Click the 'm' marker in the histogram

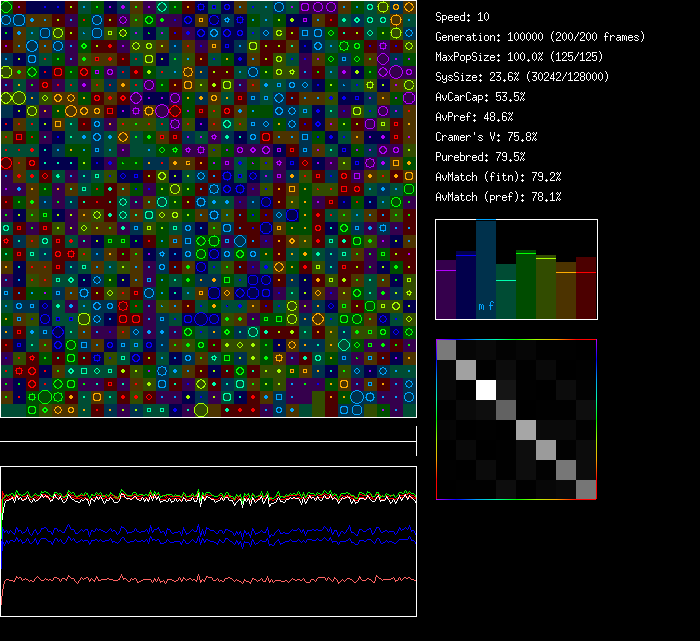(481, 306)
